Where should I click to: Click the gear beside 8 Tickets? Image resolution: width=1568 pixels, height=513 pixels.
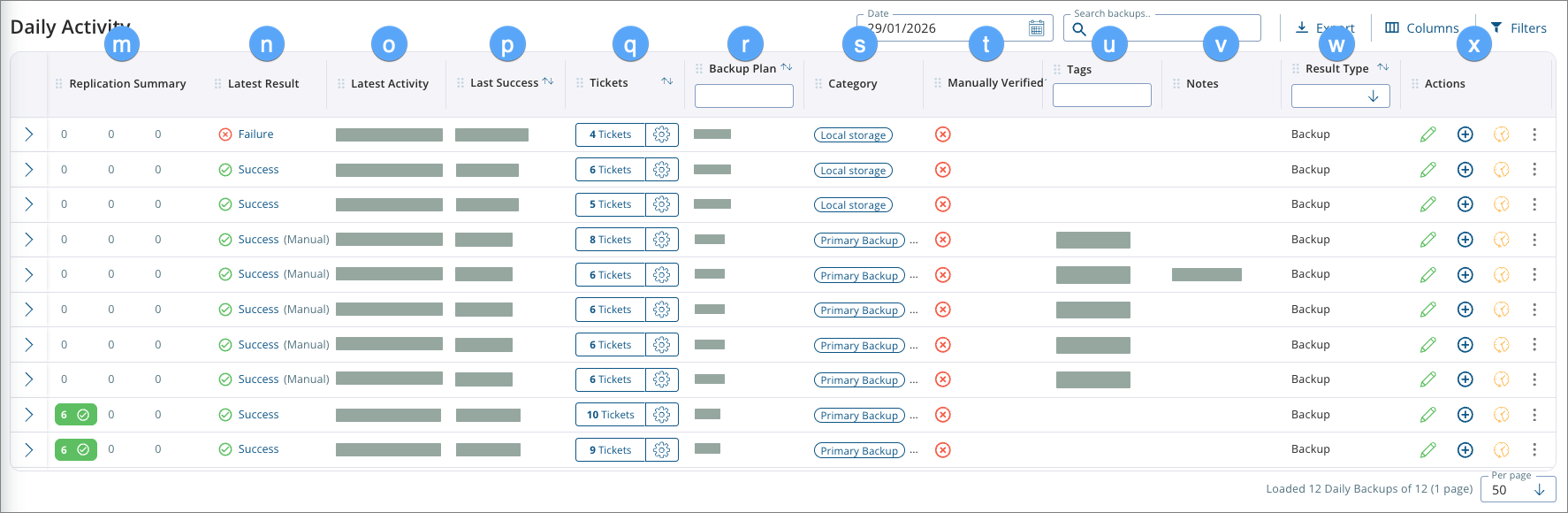point(662,240)
